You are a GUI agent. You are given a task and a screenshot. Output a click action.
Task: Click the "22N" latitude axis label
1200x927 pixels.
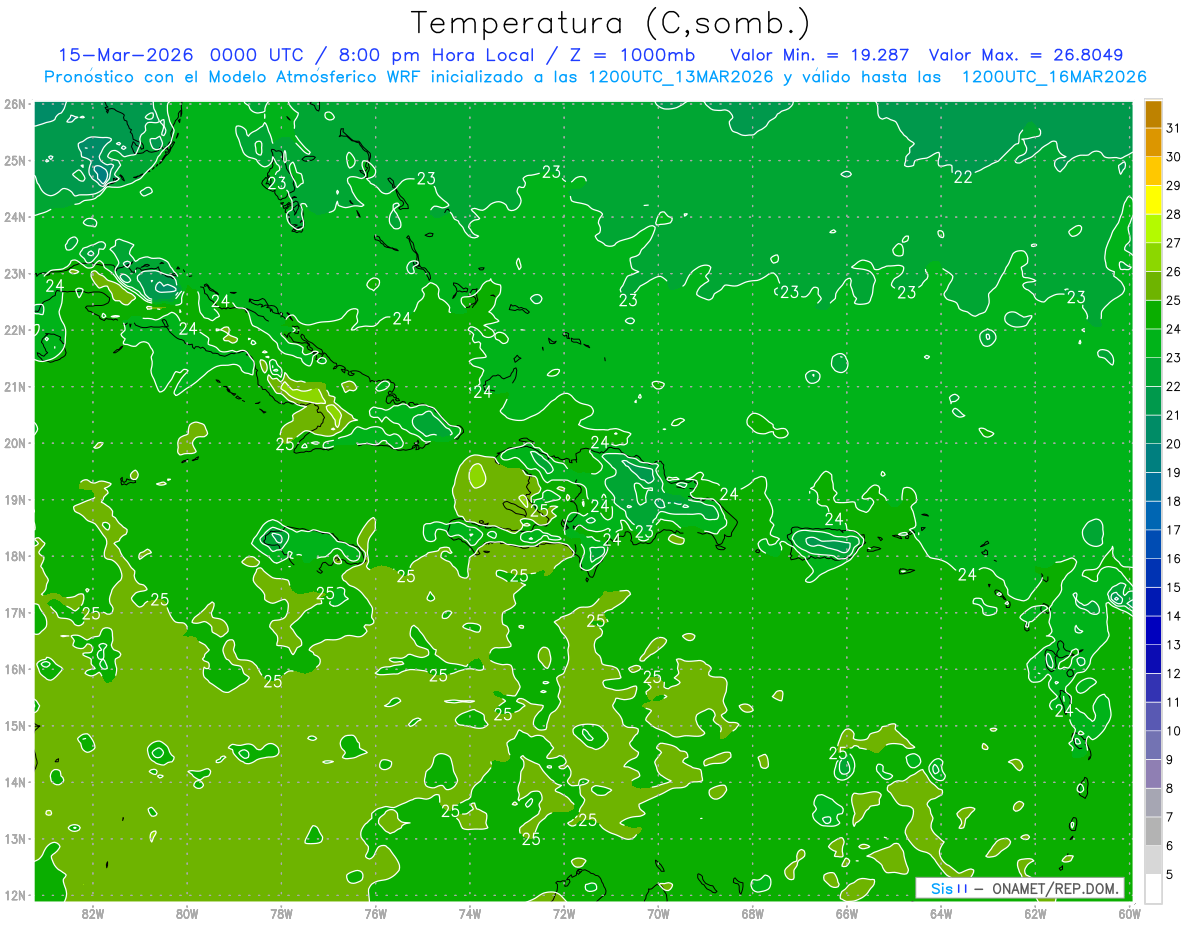[x=15, y=330]
